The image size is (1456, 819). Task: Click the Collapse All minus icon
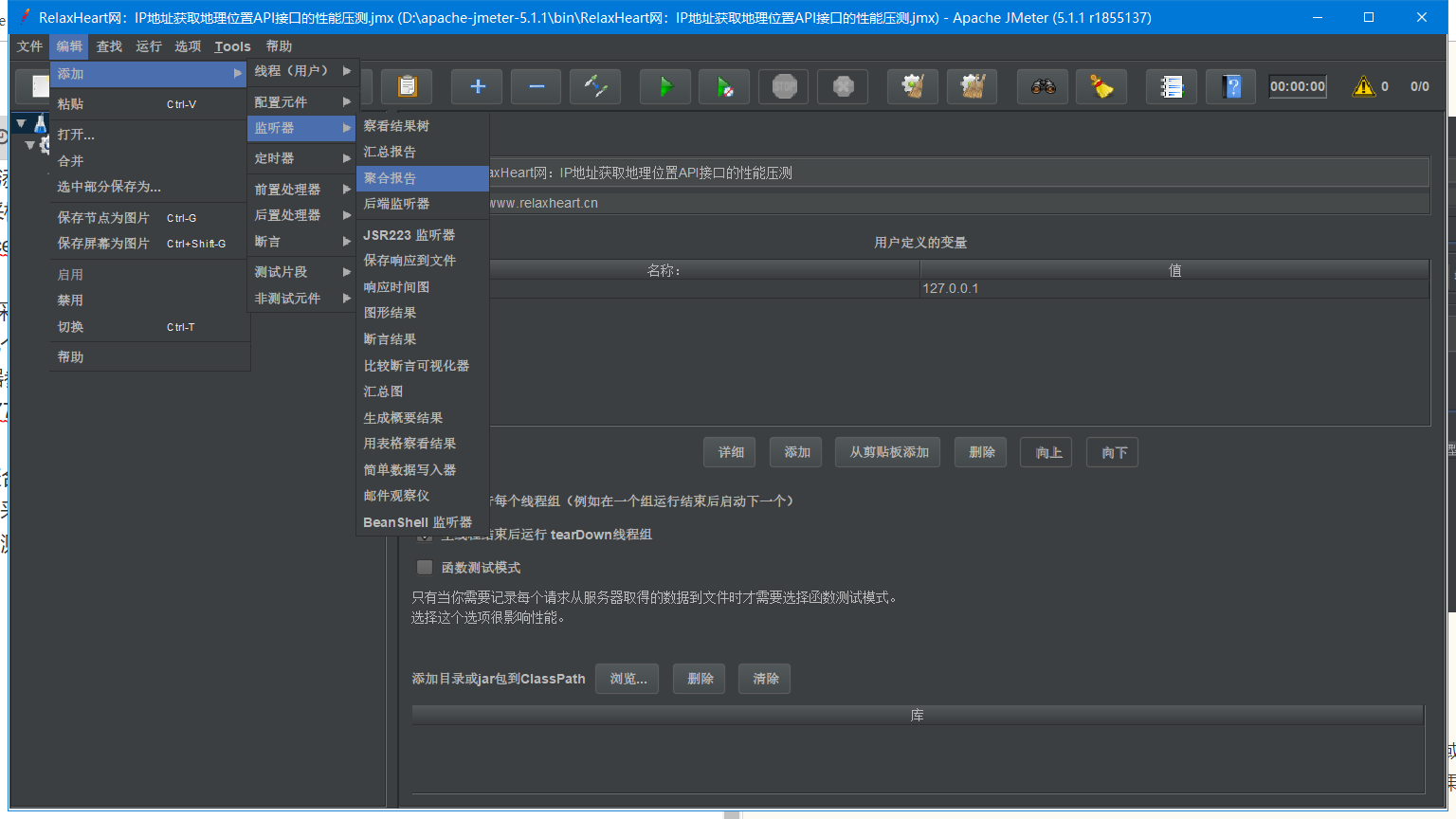tap(537, 86)
